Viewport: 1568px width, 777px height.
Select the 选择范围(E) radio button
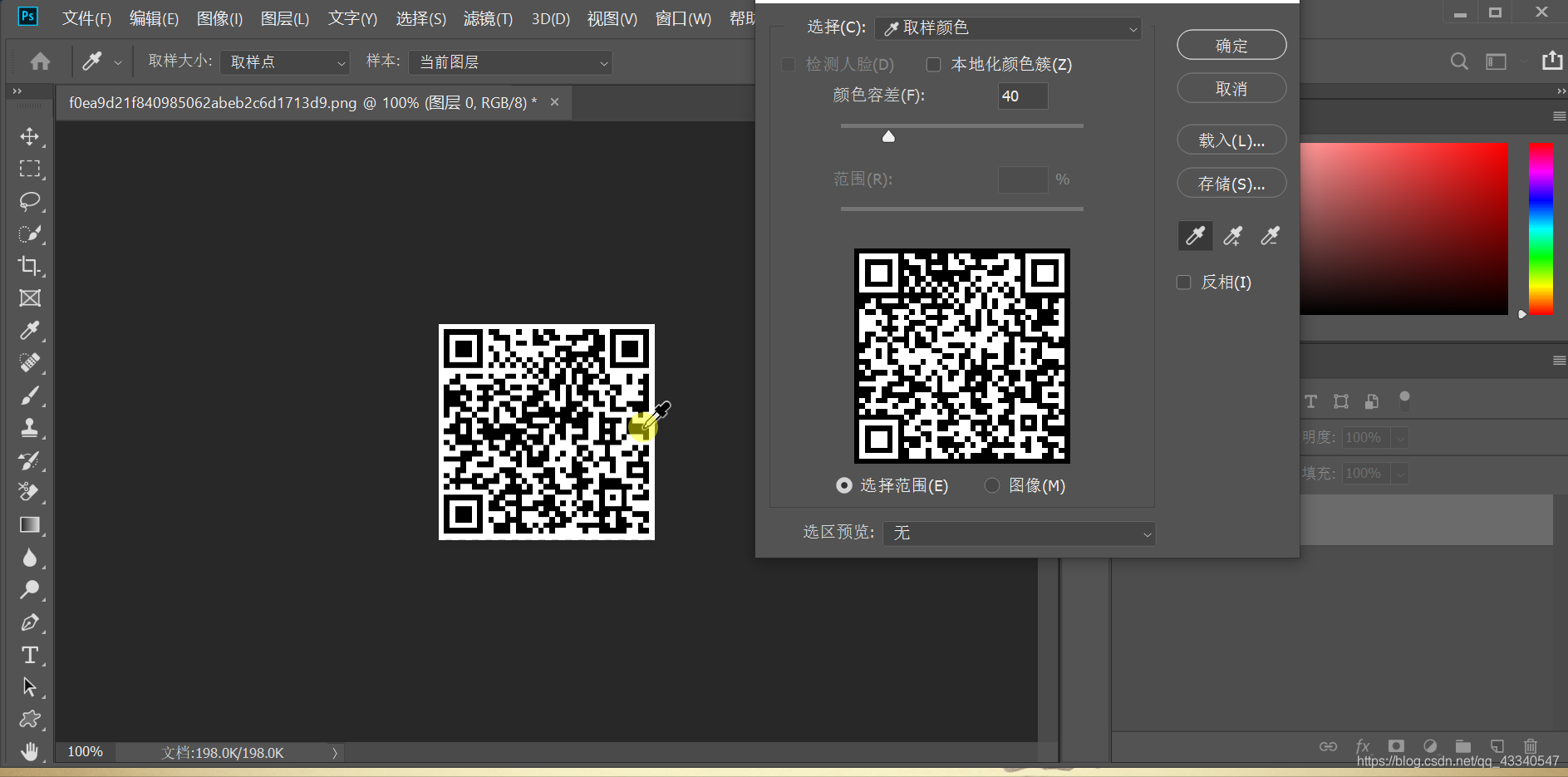coord(844,485)
